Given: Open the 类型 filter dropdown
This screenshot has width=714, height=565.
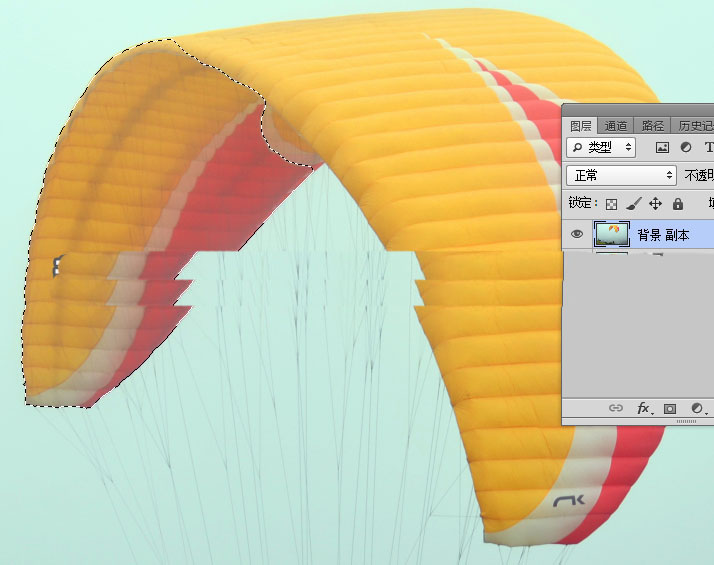Looking at the screenshot, I should [x=601, y=147].
